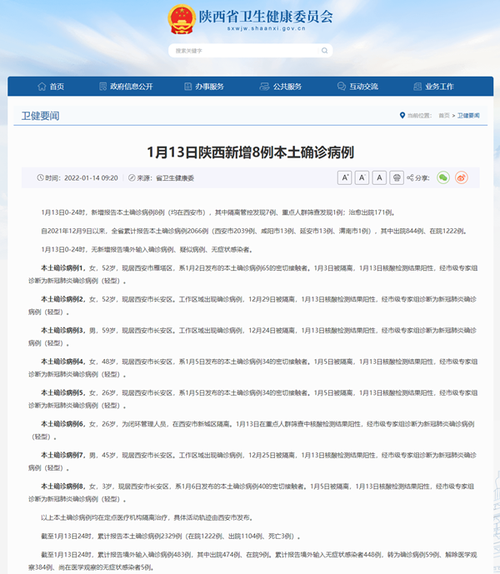Click the clock icon beside 时间
The width and height of the screenshot is (500, 574).
[x=40, y=178]
